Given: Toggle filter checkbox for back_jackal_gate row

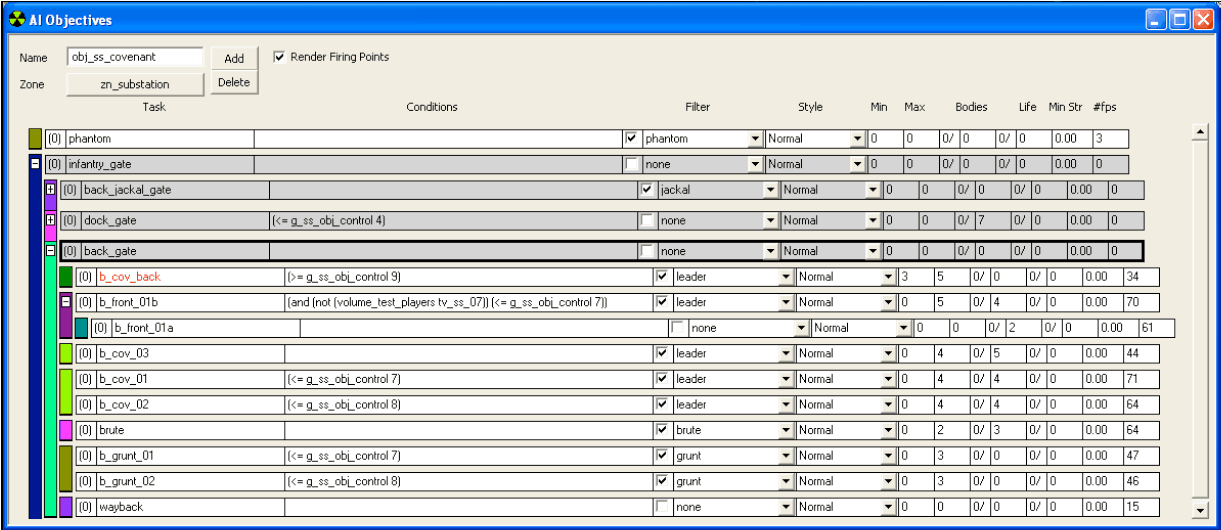Looking at the screenshot, I should click(x=646, y=189).
